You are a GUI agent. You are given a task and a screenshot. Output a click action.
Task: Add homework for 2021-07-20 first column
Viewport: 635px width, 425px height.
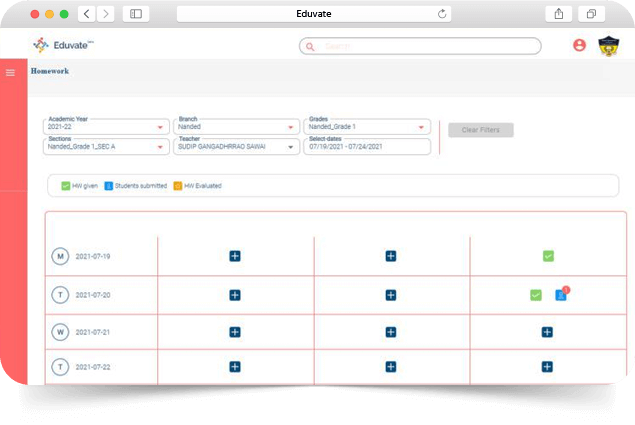pos(235,295)
